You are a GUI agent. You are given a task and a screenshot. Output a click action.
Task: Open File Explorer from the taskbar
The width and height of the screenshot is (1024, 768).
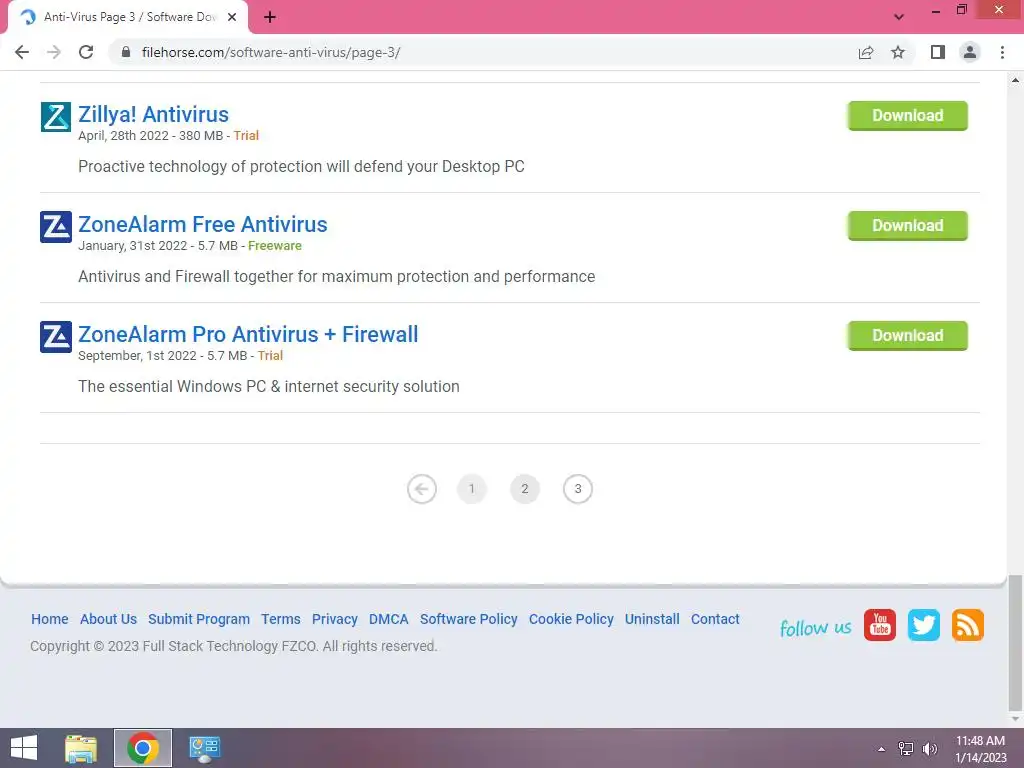click(81, 748)
